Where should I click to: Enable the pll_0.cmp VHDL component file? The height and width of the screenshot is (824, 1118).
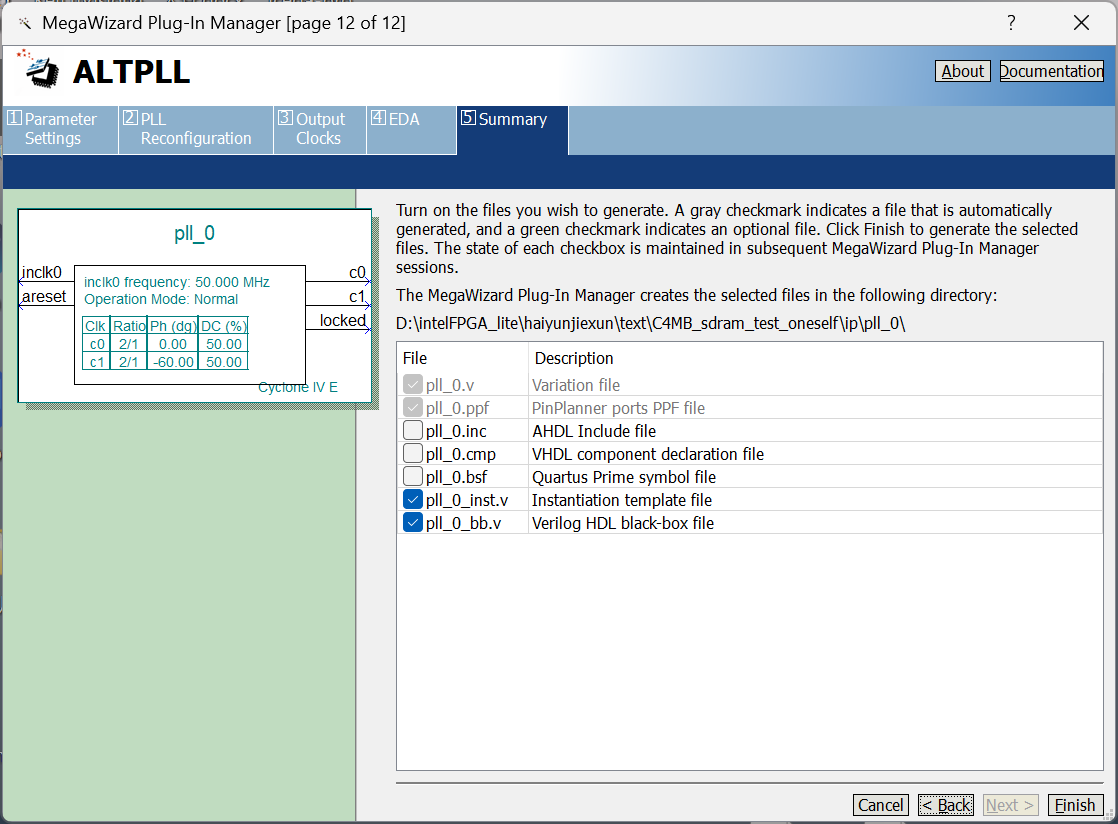coord(413,453)
